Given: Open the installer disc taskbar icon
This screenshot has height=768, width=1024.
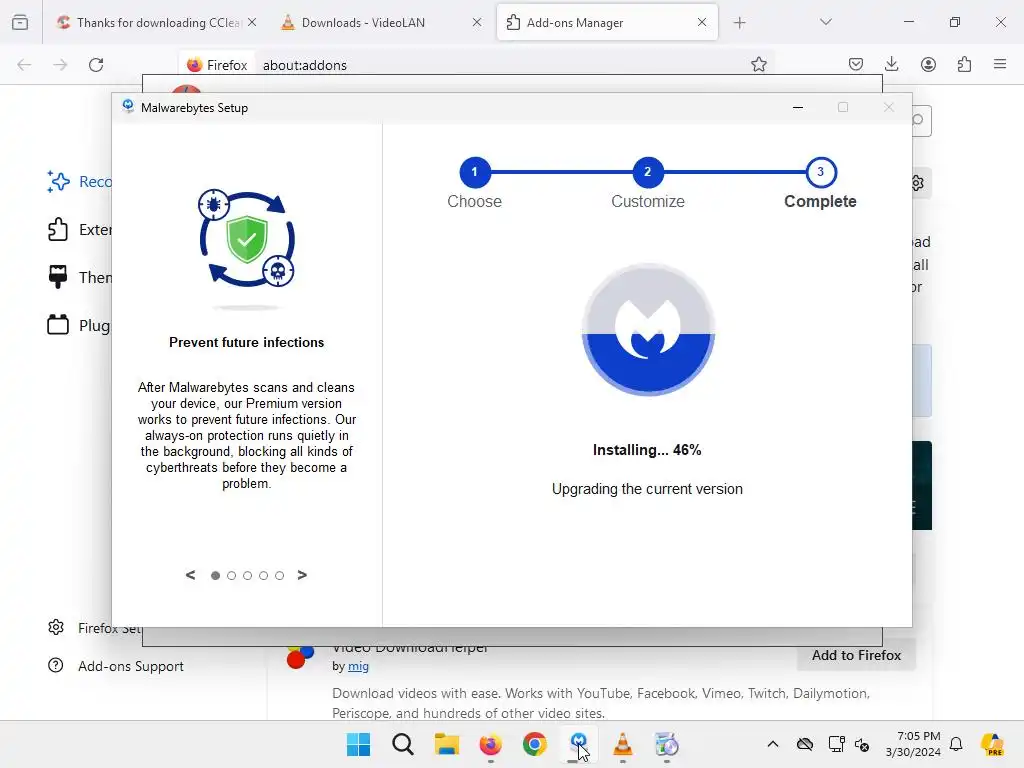Looking at the screenshot, I should [667, 744].
